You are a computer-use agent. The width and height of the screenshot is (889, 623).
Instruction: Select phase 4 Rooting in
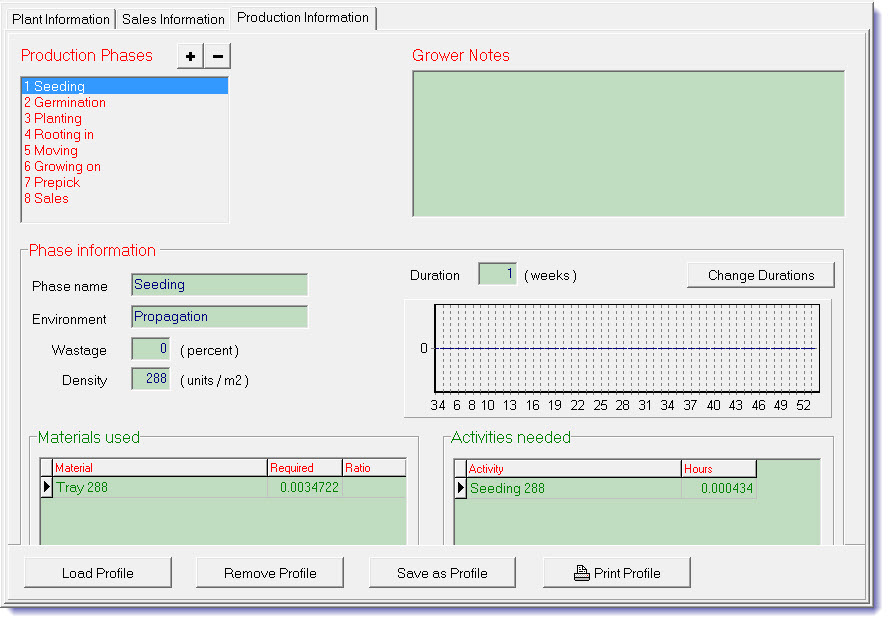point(124,134)
